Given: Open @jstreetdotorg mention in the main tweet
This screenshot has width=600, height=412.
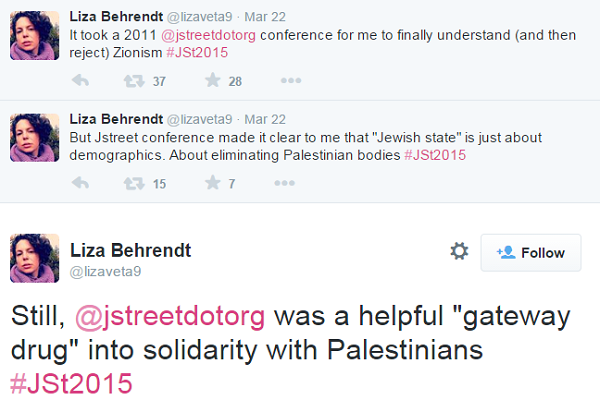Looking at the screenshot, I should click(x=170, y=317).
